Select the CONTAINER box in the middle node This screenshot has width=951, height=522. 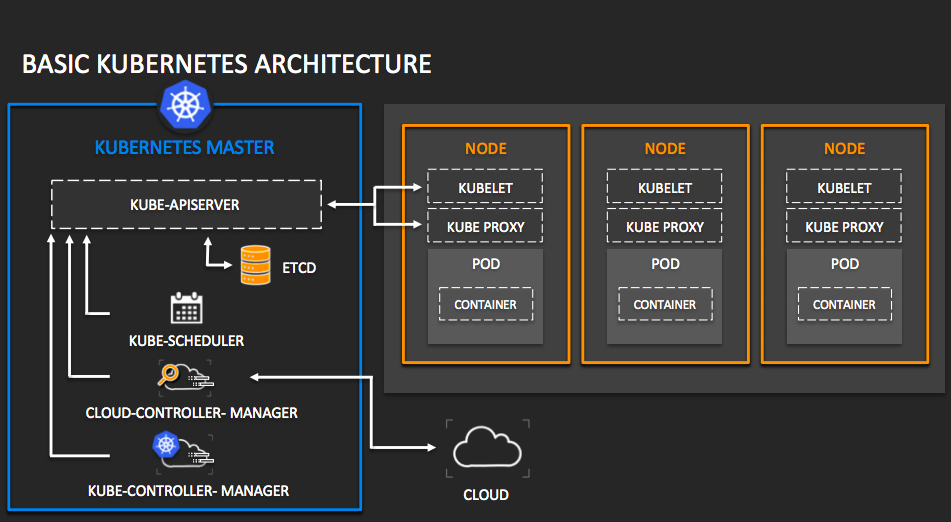(x=665, y=304)
